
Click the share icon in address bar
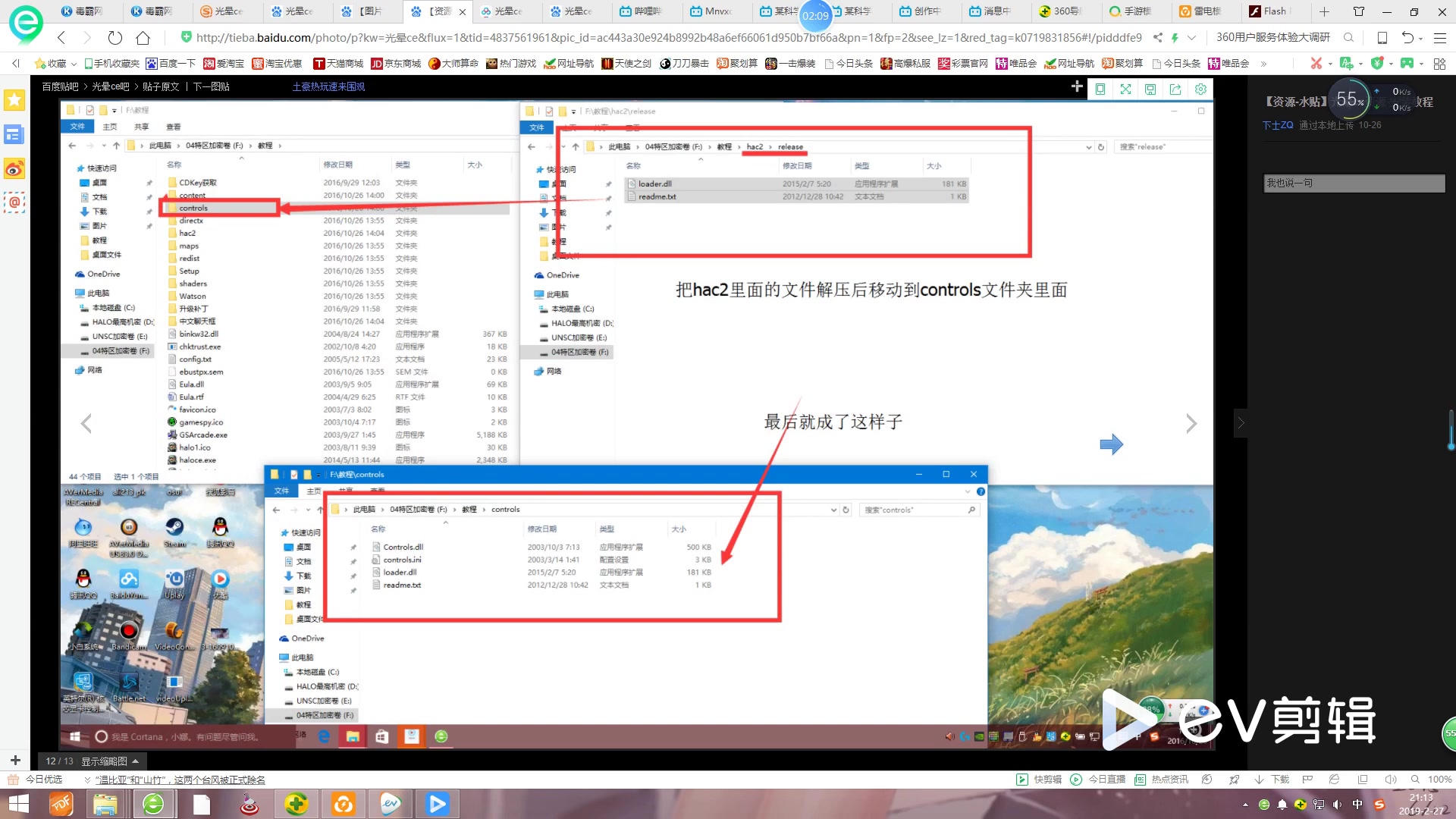pos(1157,37)
